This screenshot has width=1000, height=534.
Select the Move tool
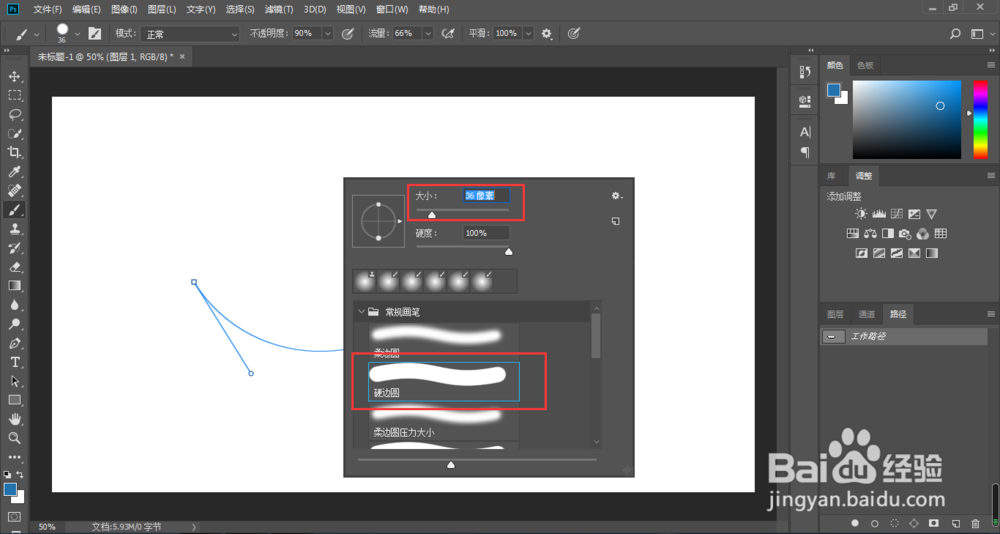coord(15,77)
